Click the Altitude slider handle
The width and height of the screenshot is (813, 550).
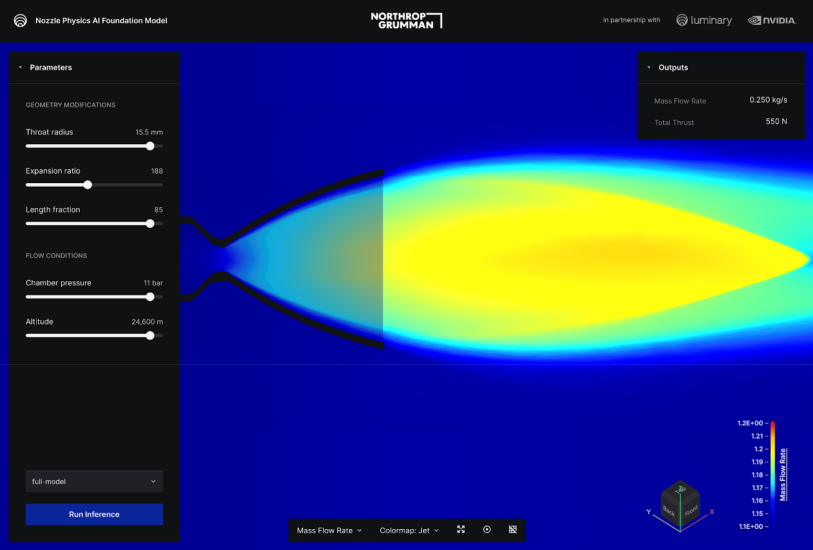[x=150, y=336]
